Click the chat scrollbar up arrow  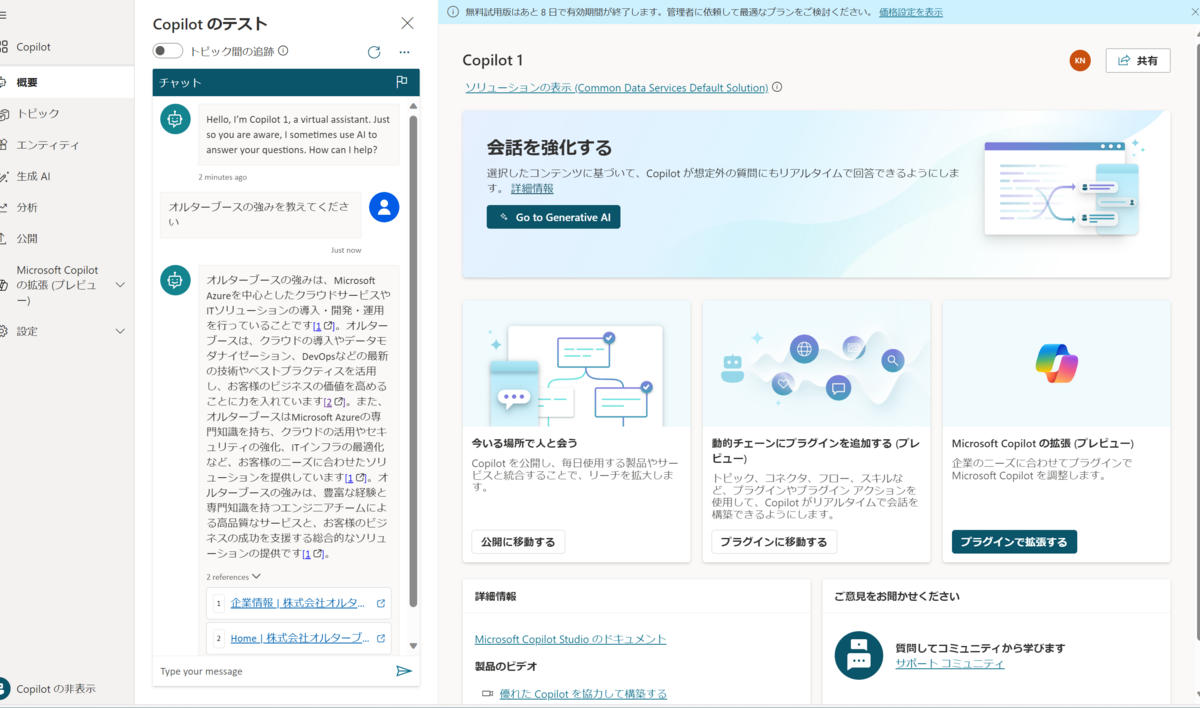[x=413, y=105]
